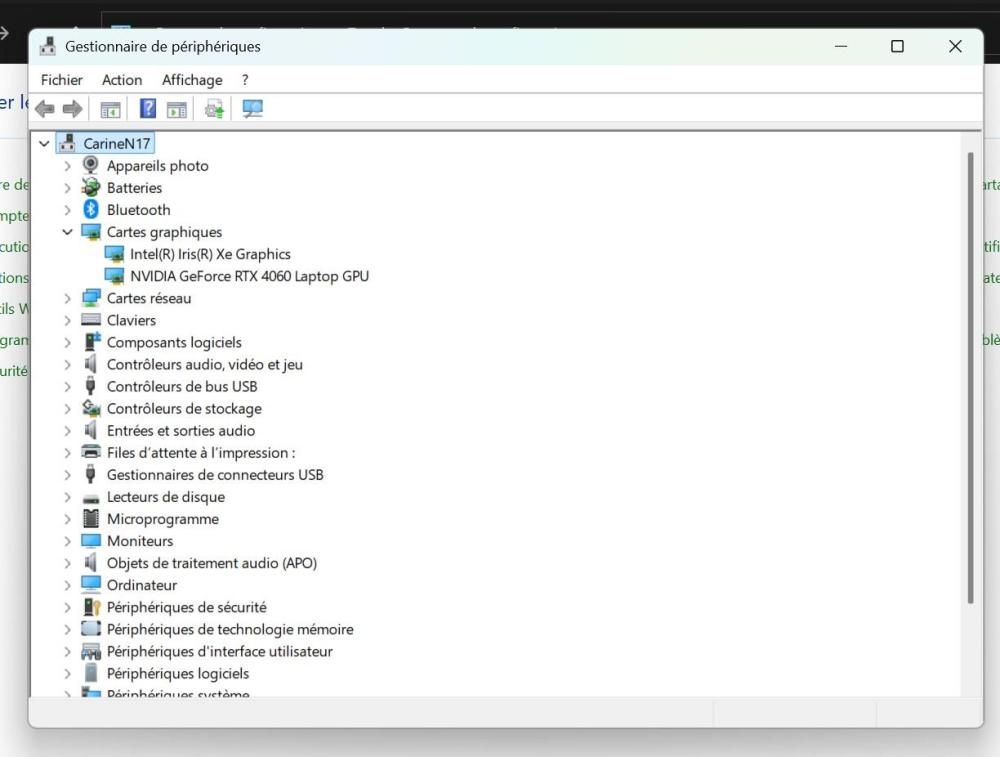Select Files d'attente à l'impression label
The width and height of the screenshot is (1000, 757).
click(x=202, y=453)
